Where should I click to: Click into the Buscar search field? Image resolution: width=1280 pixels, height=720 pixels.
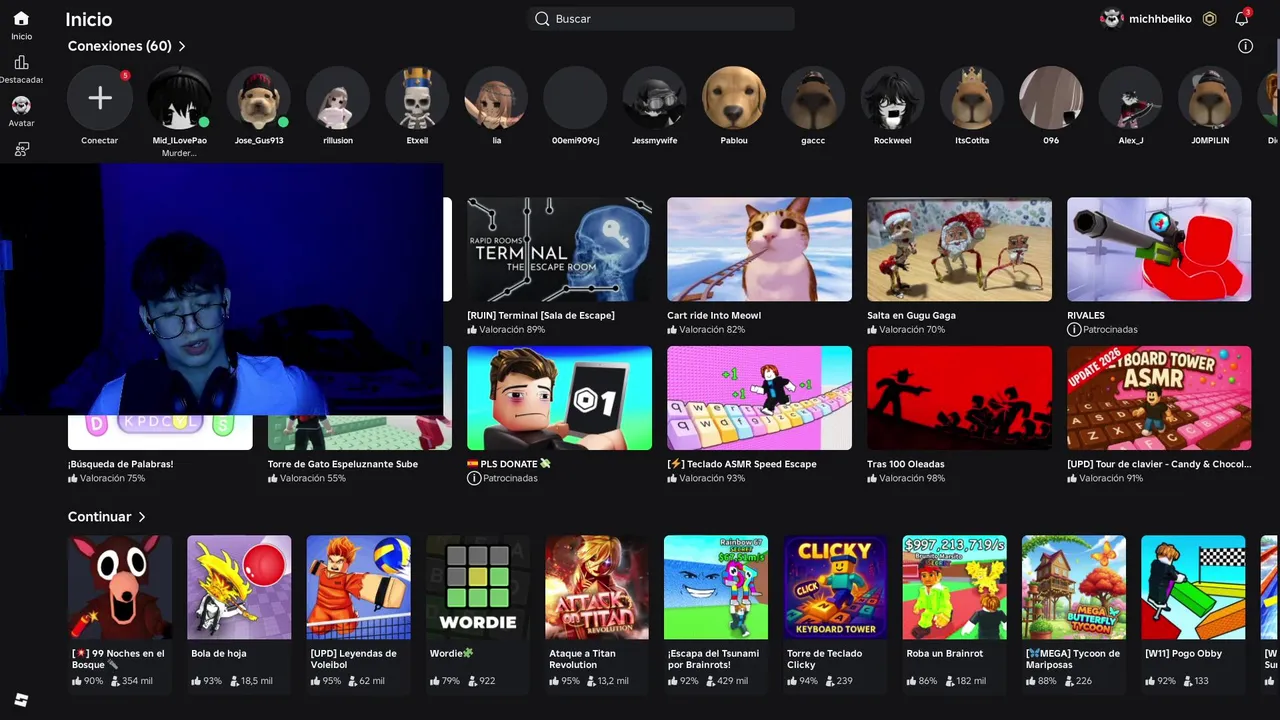[661, 19]
